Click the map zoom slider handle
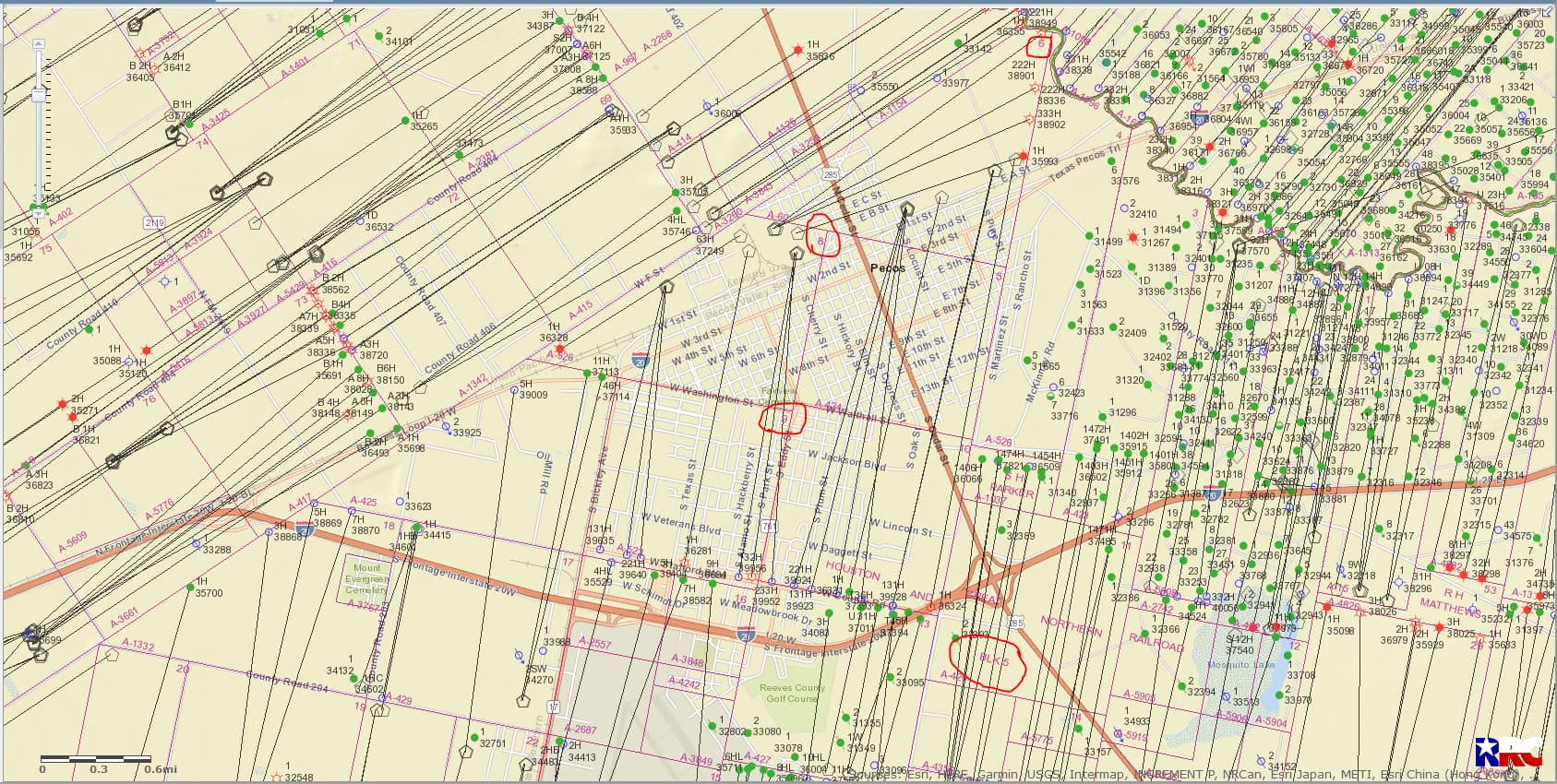The height and width of the screenshot is (784, 1557). tap(39, 95)
